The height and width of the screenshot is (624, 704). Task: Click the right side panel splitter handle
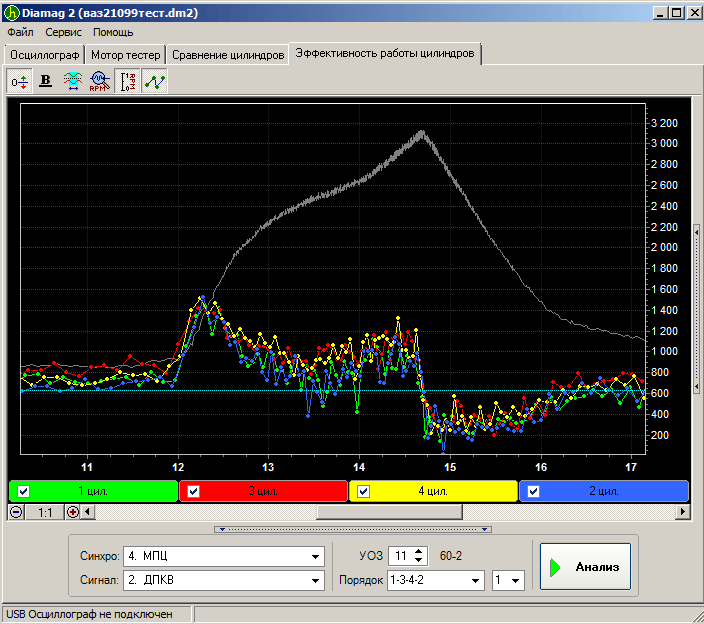point(696,309)
